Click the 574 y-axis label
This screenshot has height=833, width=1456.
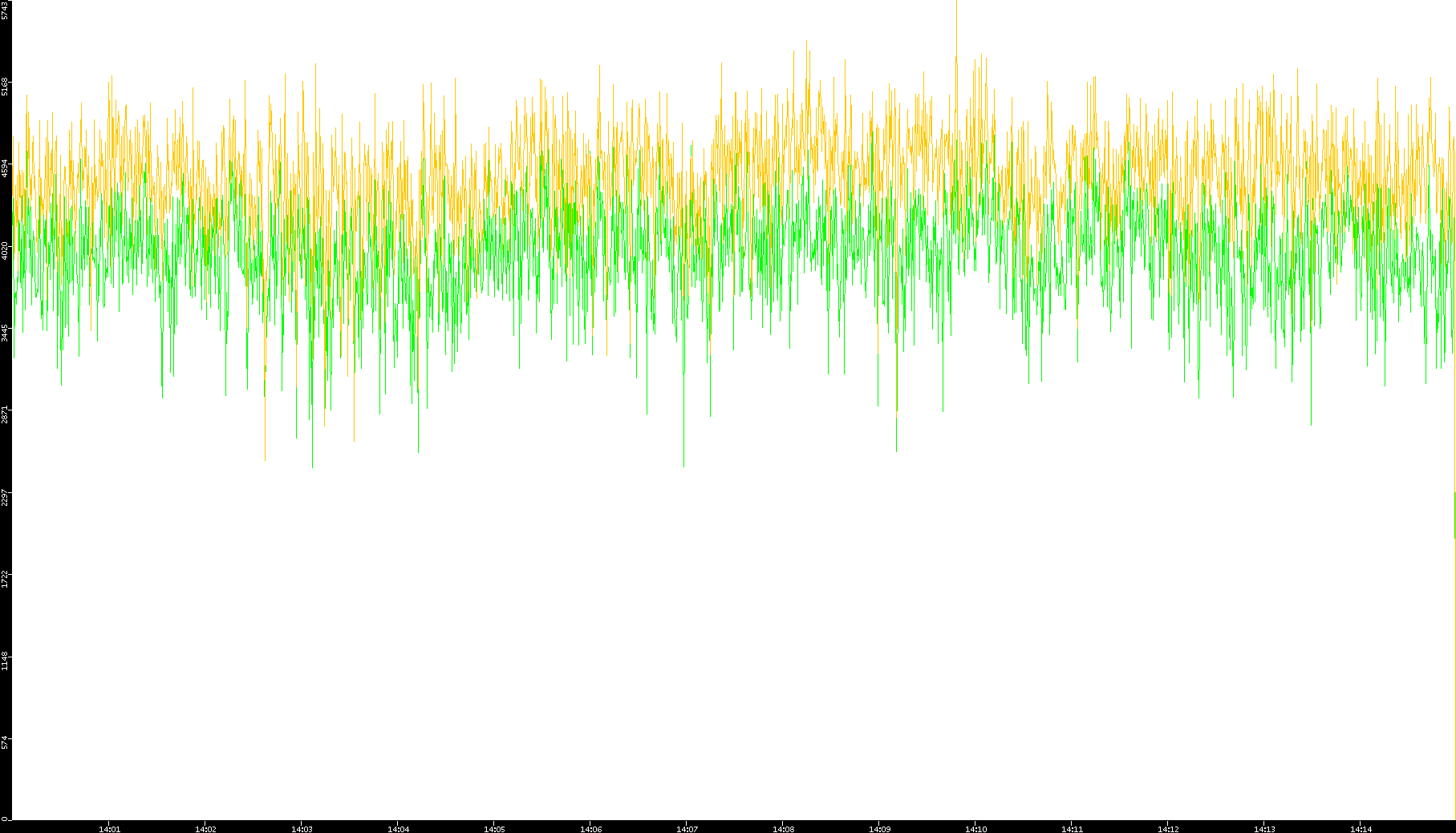pos(6,742)
